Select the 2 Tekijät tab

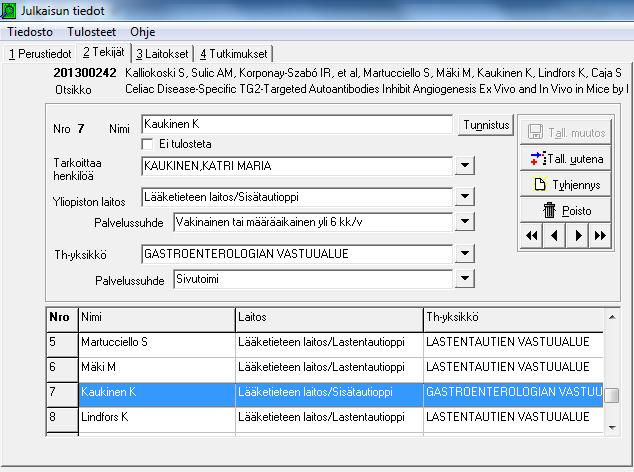coord(104,53)
